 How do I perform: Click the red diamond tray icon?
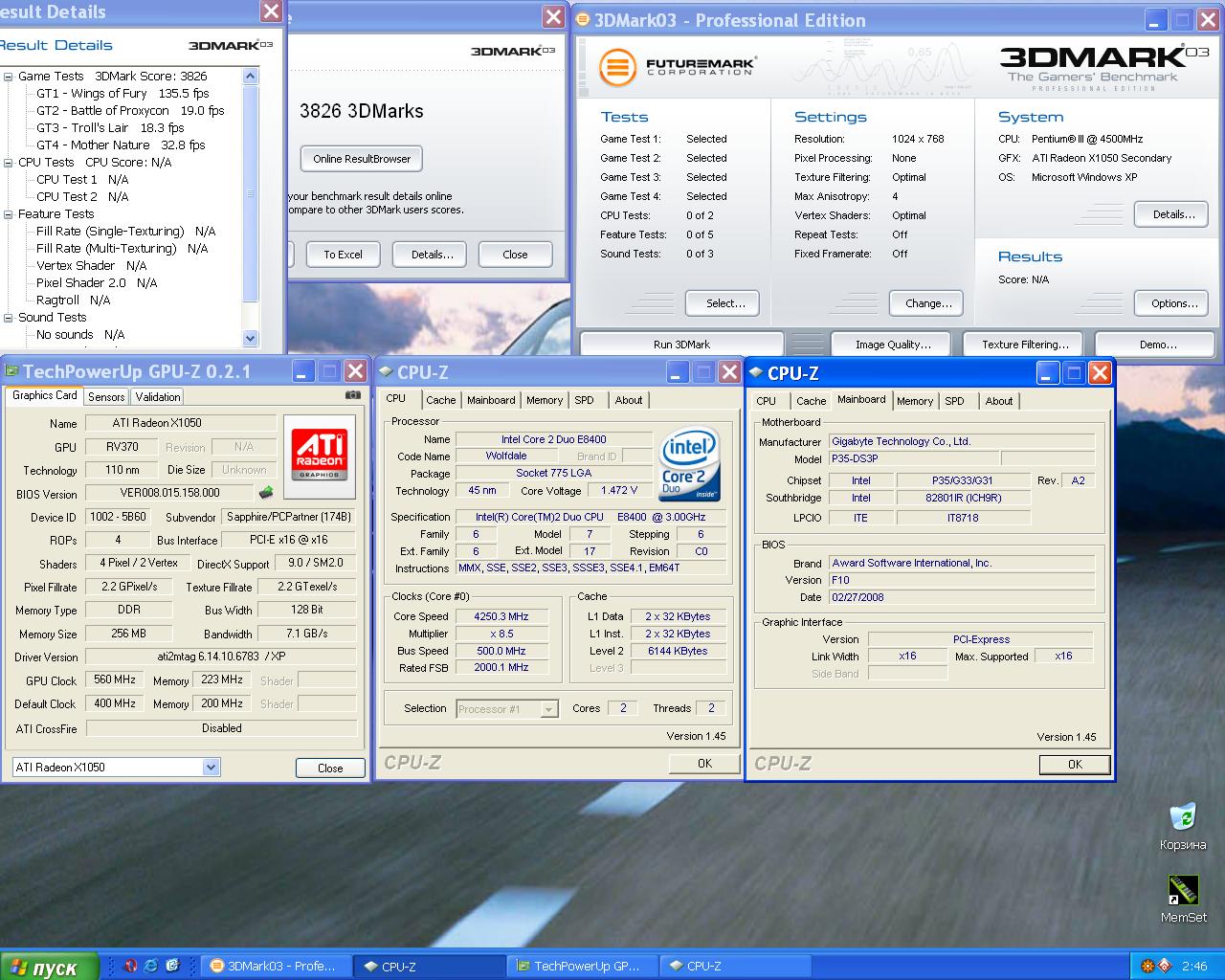point(1165,967)
